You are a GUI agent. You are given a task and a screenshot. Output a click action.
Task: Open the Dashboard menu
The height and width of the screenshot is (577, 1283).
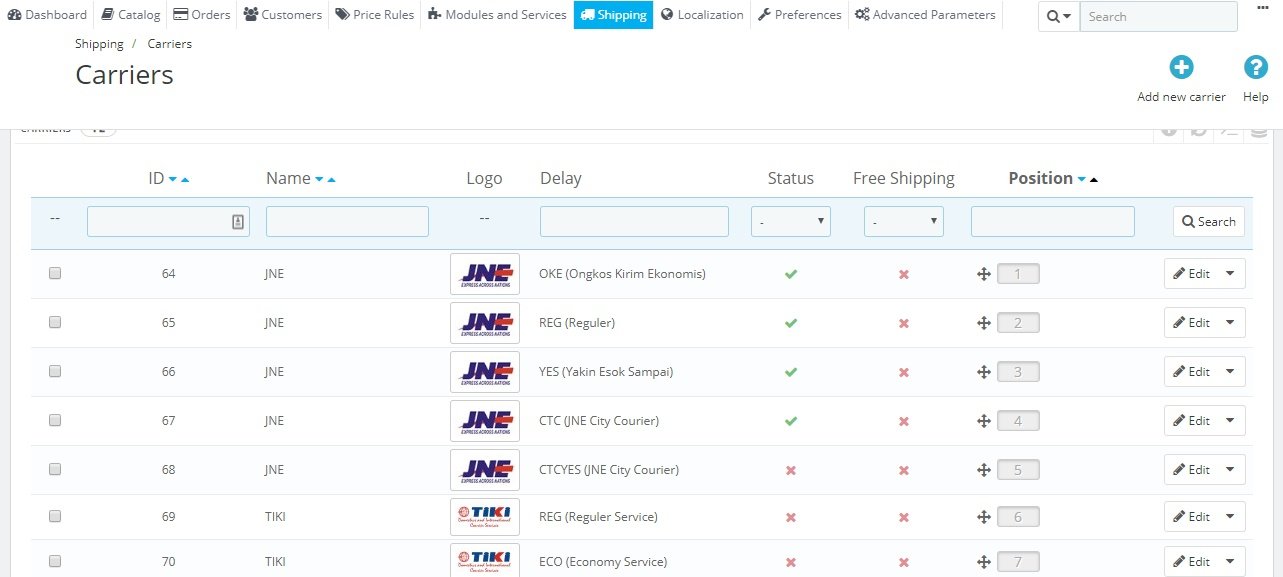point(48,15)
